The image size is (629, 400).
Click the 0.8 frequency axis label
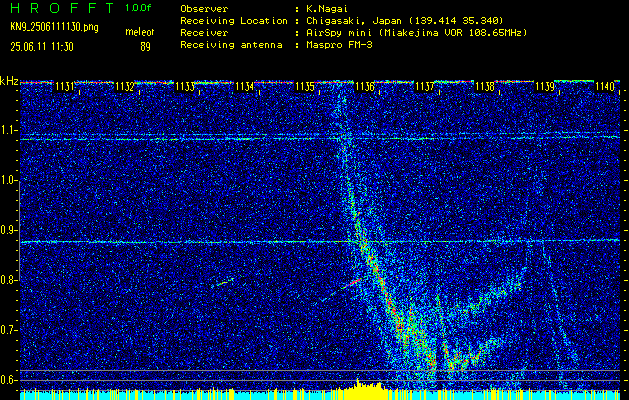[x=8, y=280]
